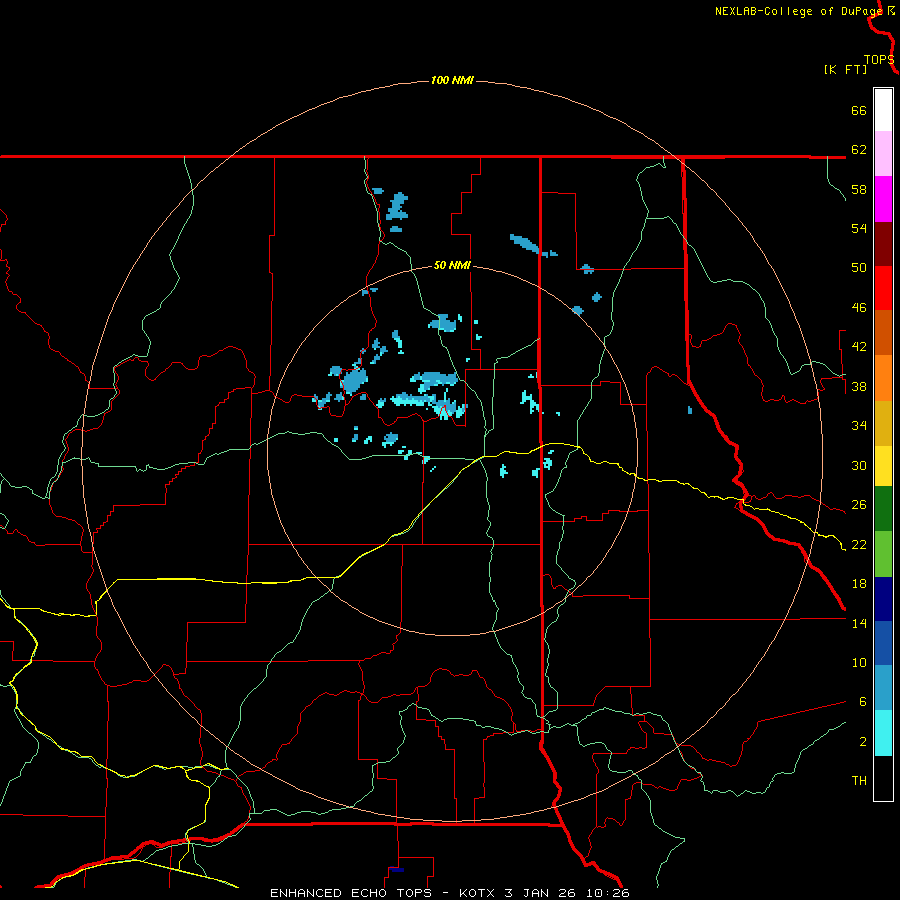900x900 pixels.
Task: Click the legend value 2
Action: (863, 741)
